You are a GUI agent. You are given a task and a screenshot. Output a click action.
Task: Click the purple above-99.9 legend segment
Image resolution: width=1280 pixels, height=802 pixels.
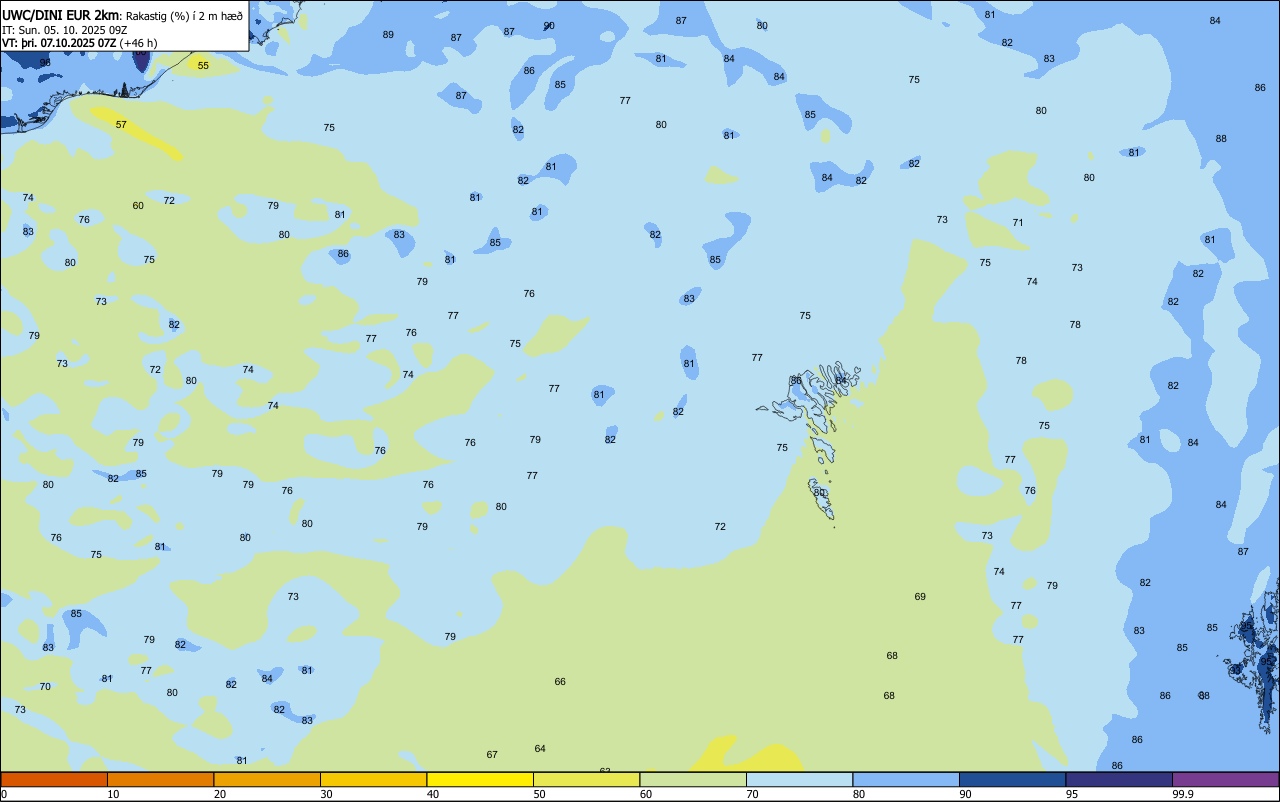coord(1225,779)
